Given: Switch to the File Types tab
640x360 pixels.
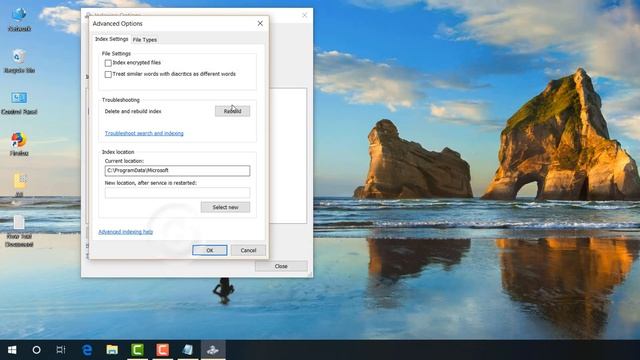Looking at the screenshot, I should (x=145, y=40).
